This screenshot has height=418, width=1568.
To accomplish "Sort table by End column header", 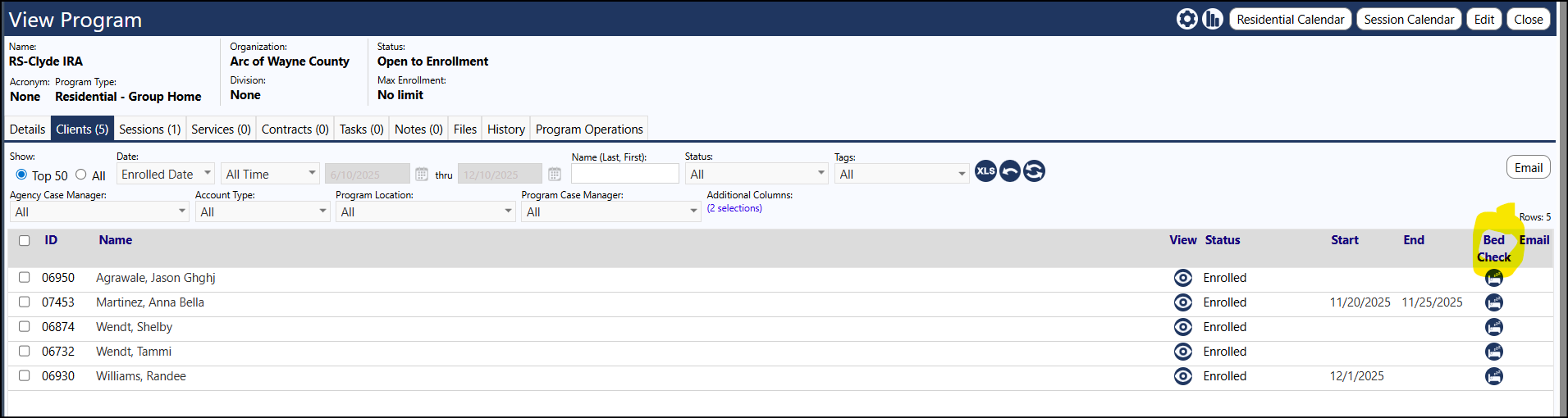I will pyautogui.click(x=1414, y=240).
